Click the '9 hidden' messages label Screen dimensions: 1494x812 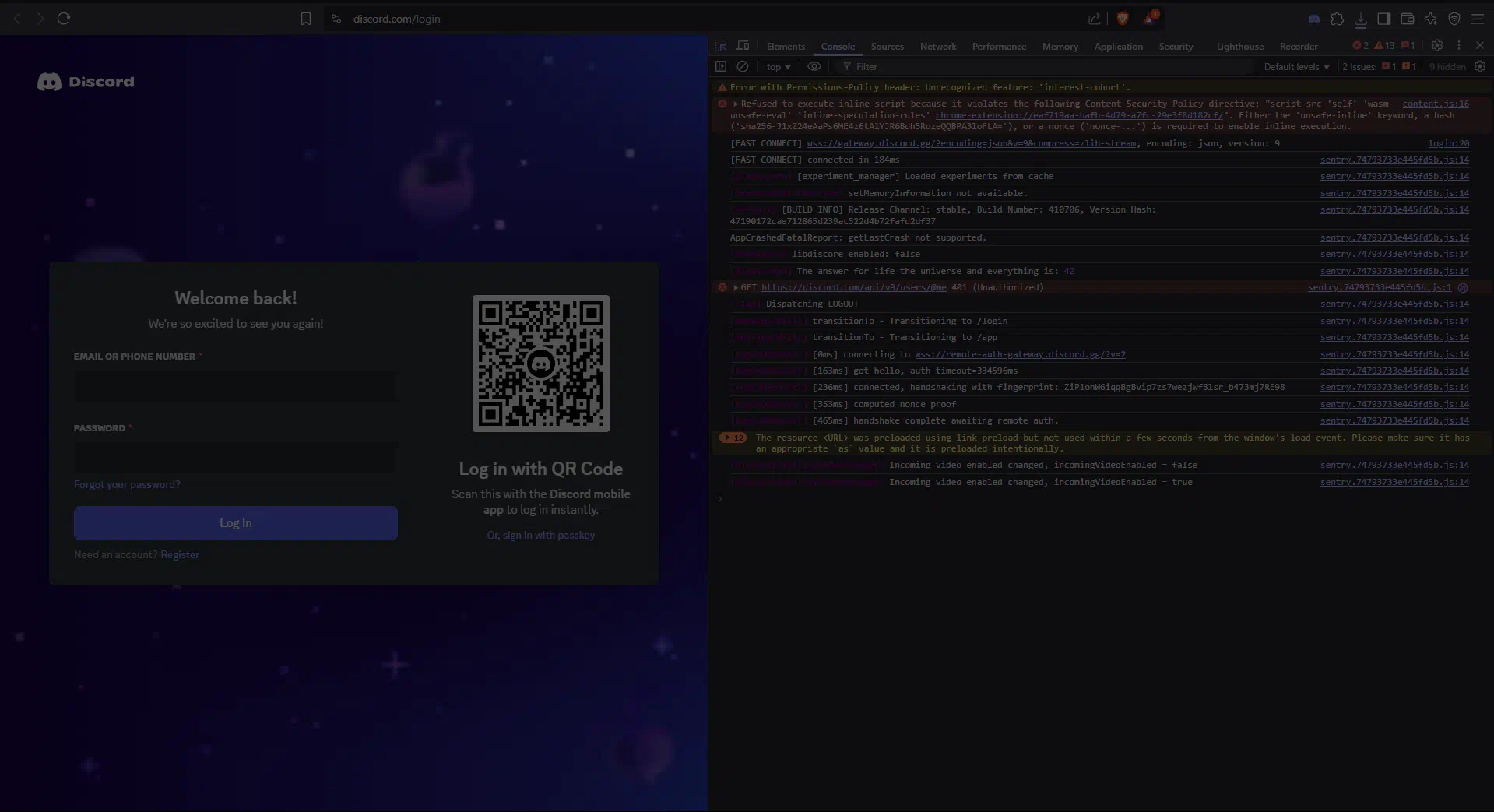(x=1447, y=67)
